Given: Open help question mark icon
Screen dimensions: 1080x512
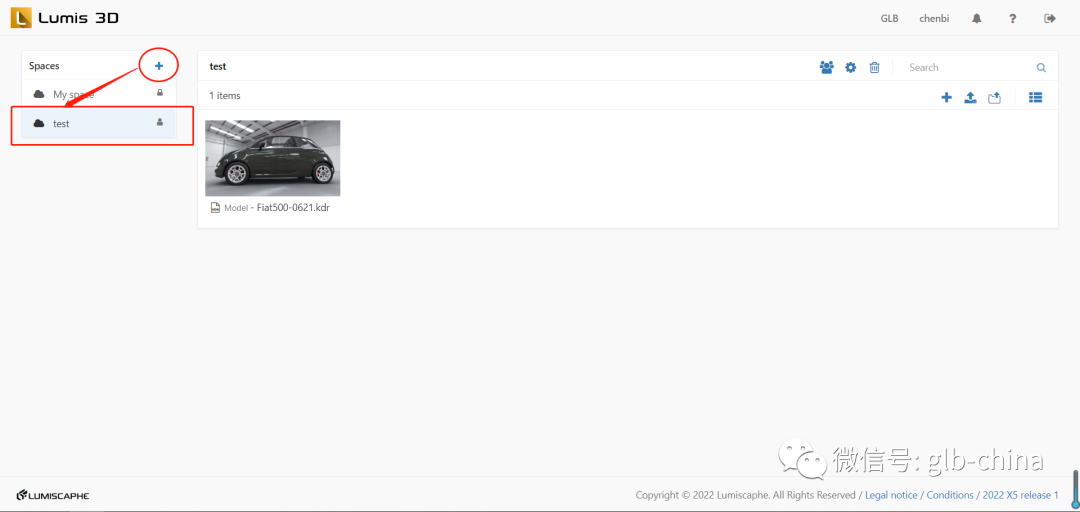Looking at the screenshot, I should click(1012, 19).
